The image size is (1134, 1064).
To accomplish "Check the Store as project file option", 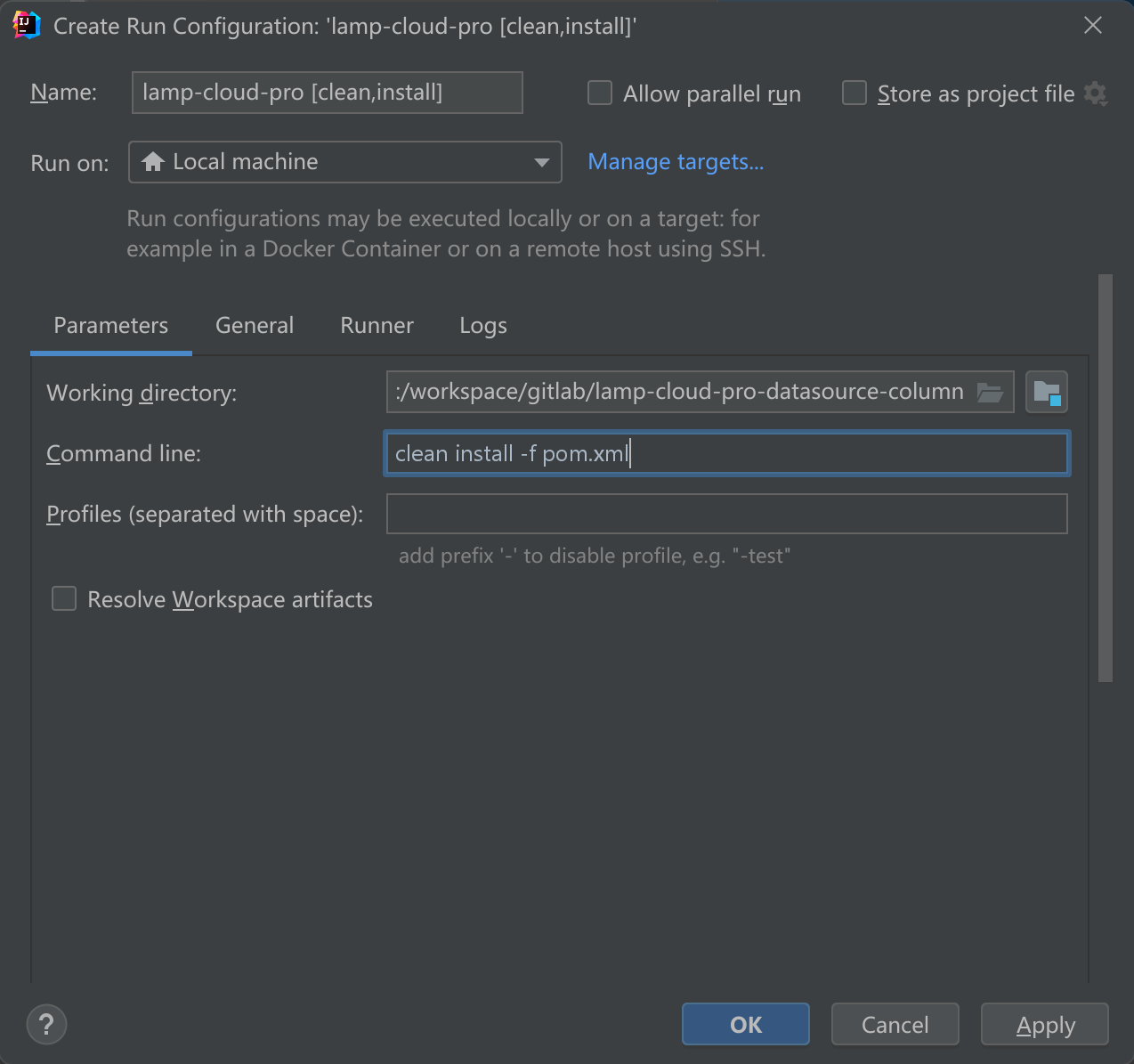I will click(855, 93).
